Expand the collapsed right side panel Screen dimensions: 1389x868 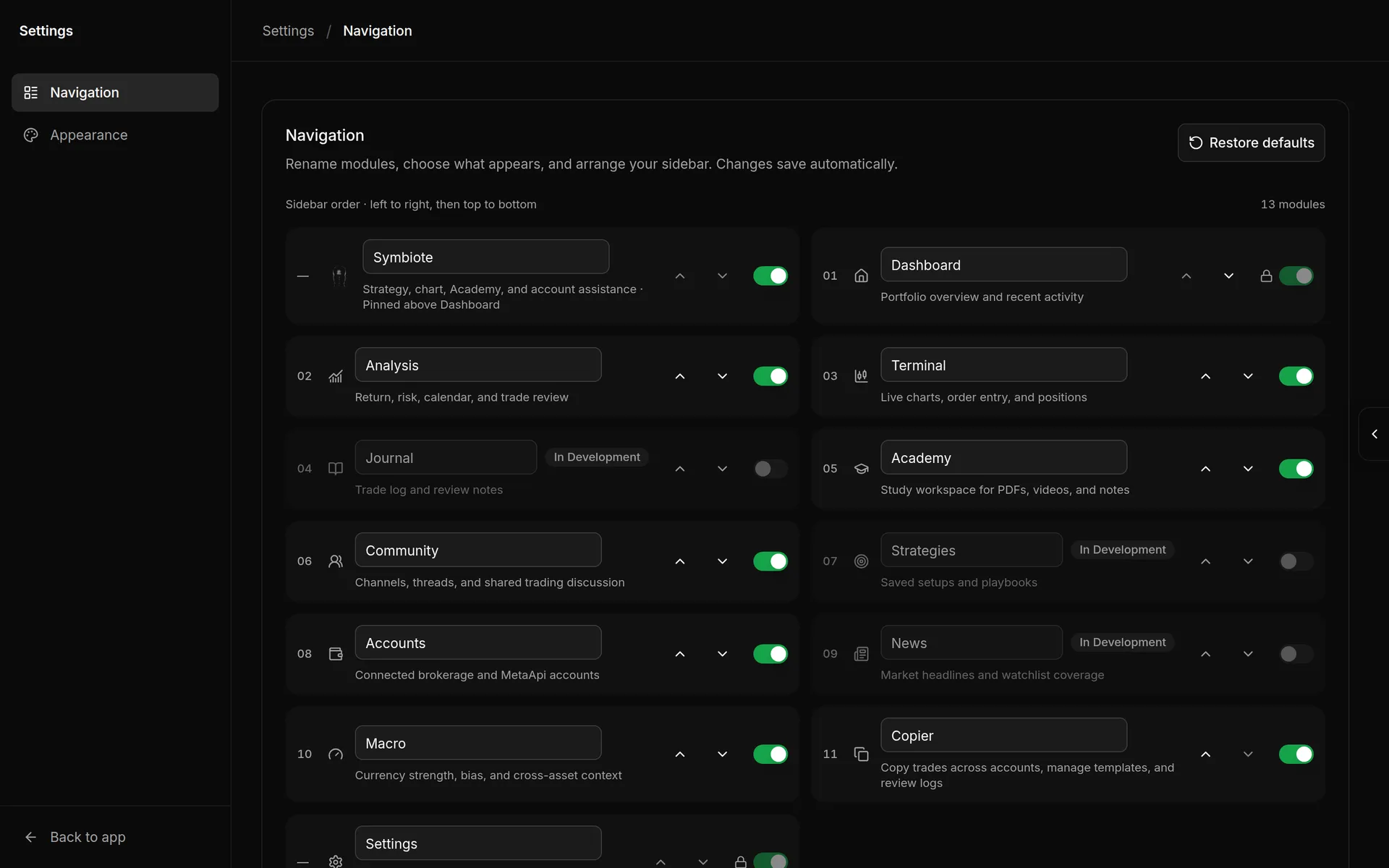point(1375,434)
